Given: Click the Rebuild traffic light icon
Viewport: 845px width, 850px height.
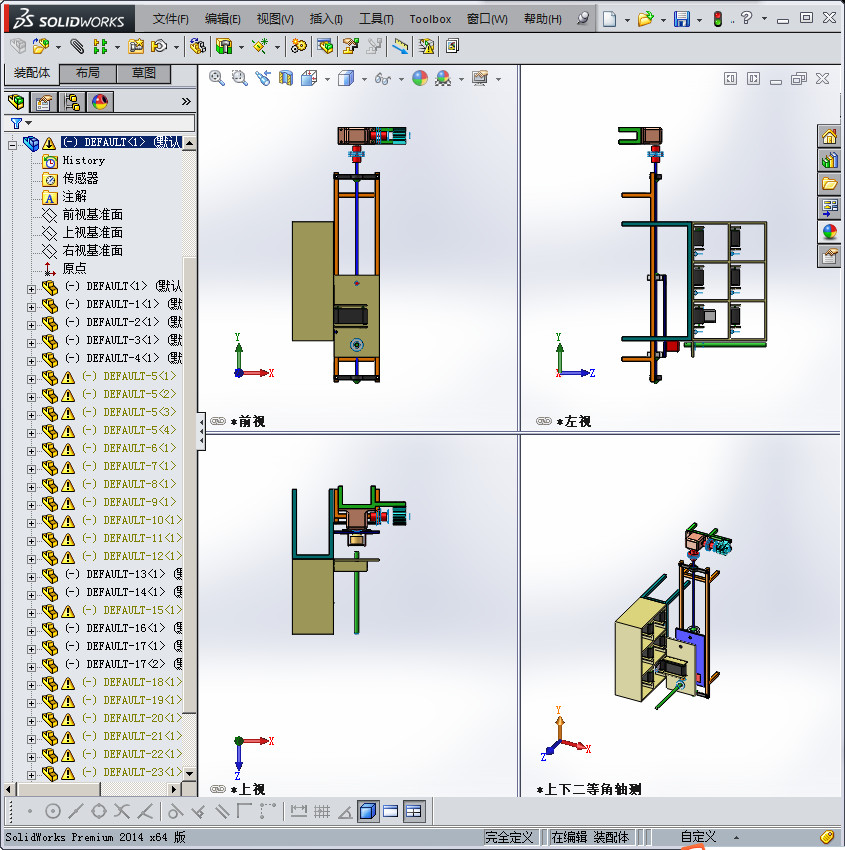Looking at the screenshot, I should click(718, 19).
